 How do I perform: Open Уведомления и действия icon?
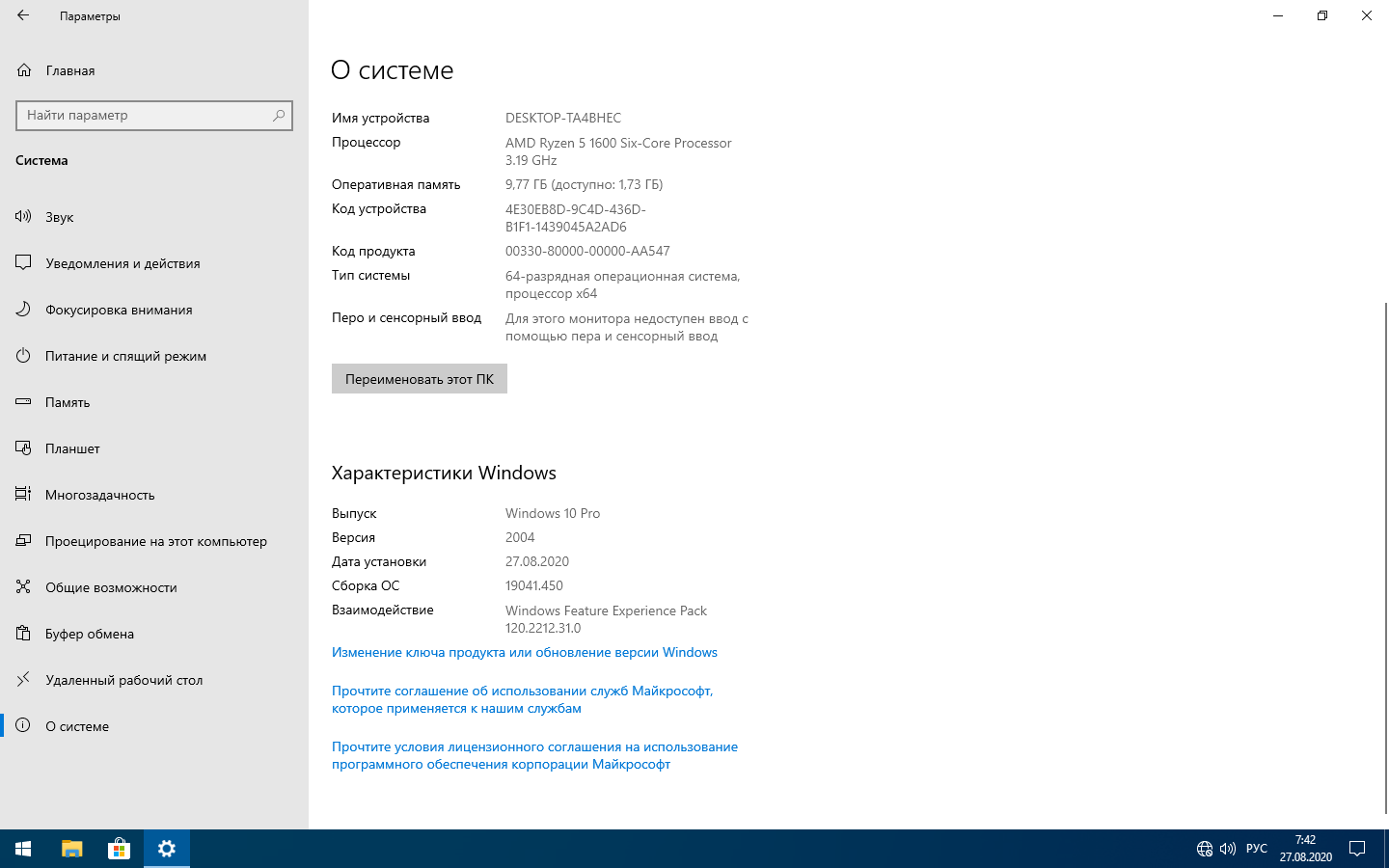pyautogui.click(x=23, y=262)
